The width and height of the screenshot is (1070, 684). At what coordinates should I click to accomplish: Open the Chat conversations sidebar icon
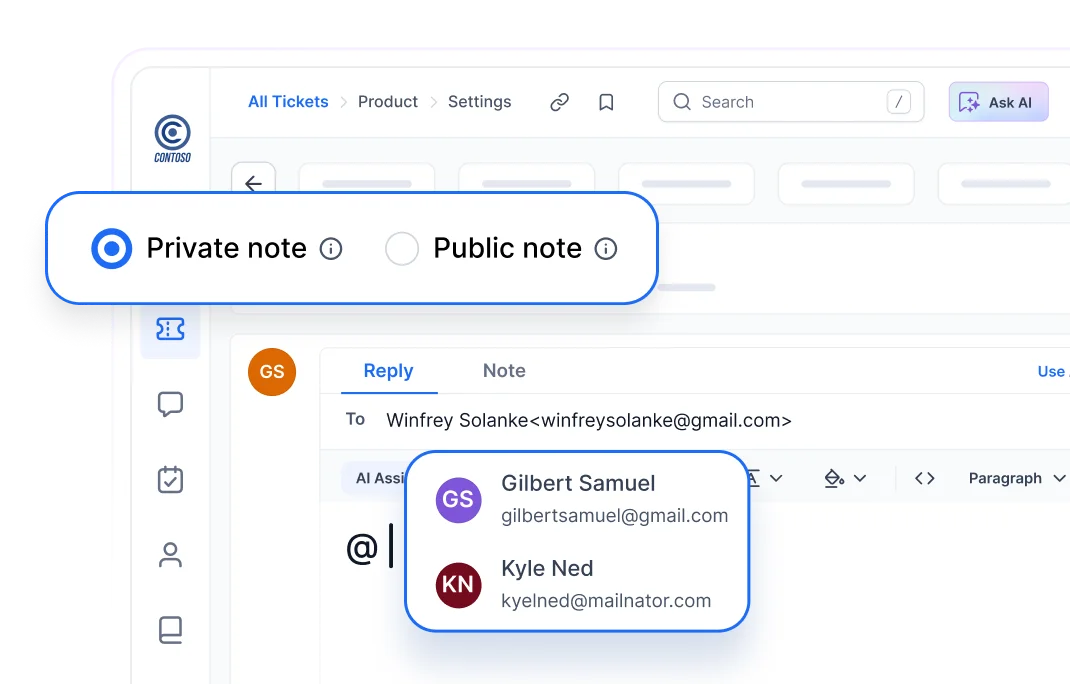170,404
